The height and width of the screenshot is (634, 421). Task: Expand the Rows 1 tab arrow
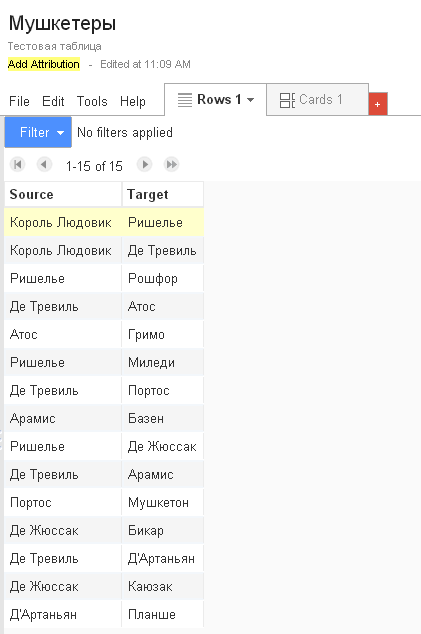251,100
